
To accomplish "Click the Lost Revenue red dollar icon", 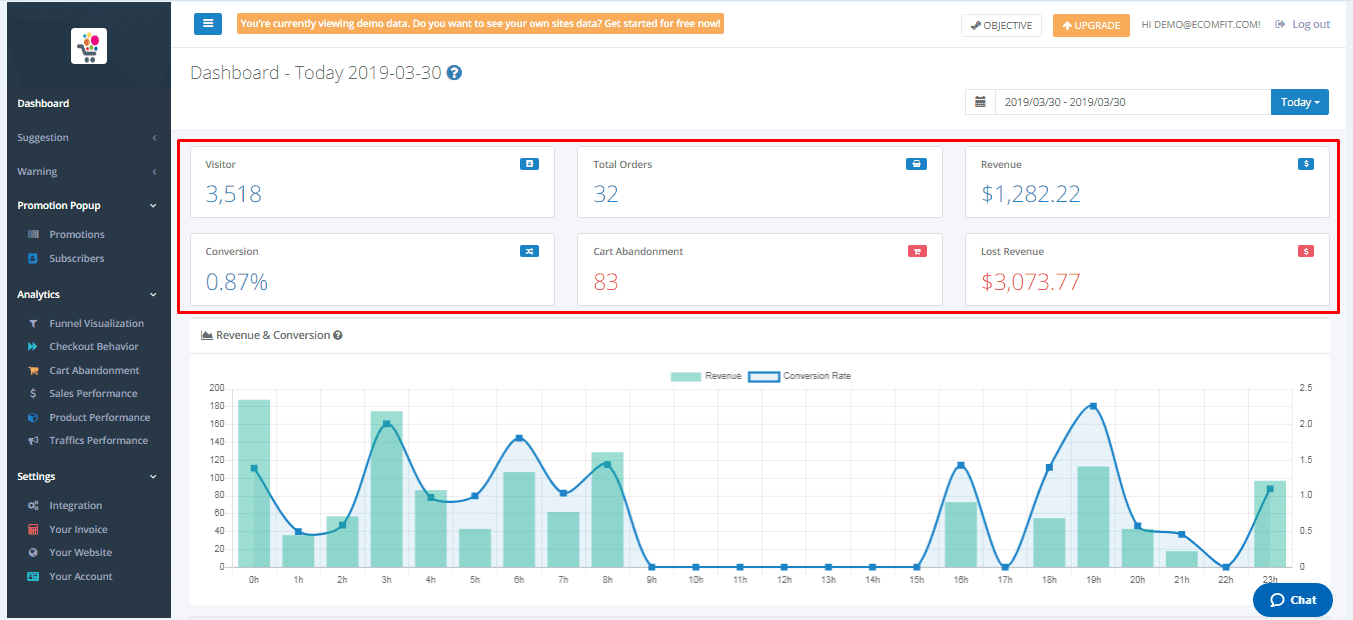I will coord(1305,251).
